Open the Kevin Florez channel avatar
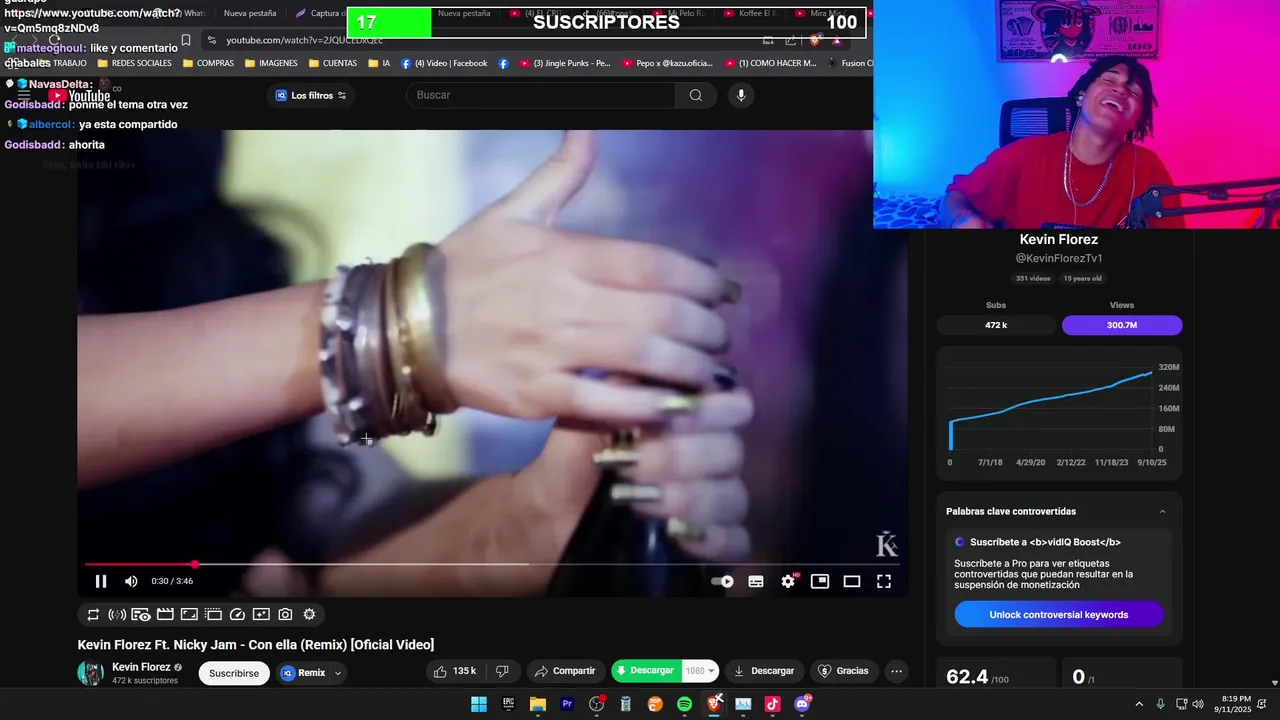Screen dimensions: 1280x720 pos(91,673)
